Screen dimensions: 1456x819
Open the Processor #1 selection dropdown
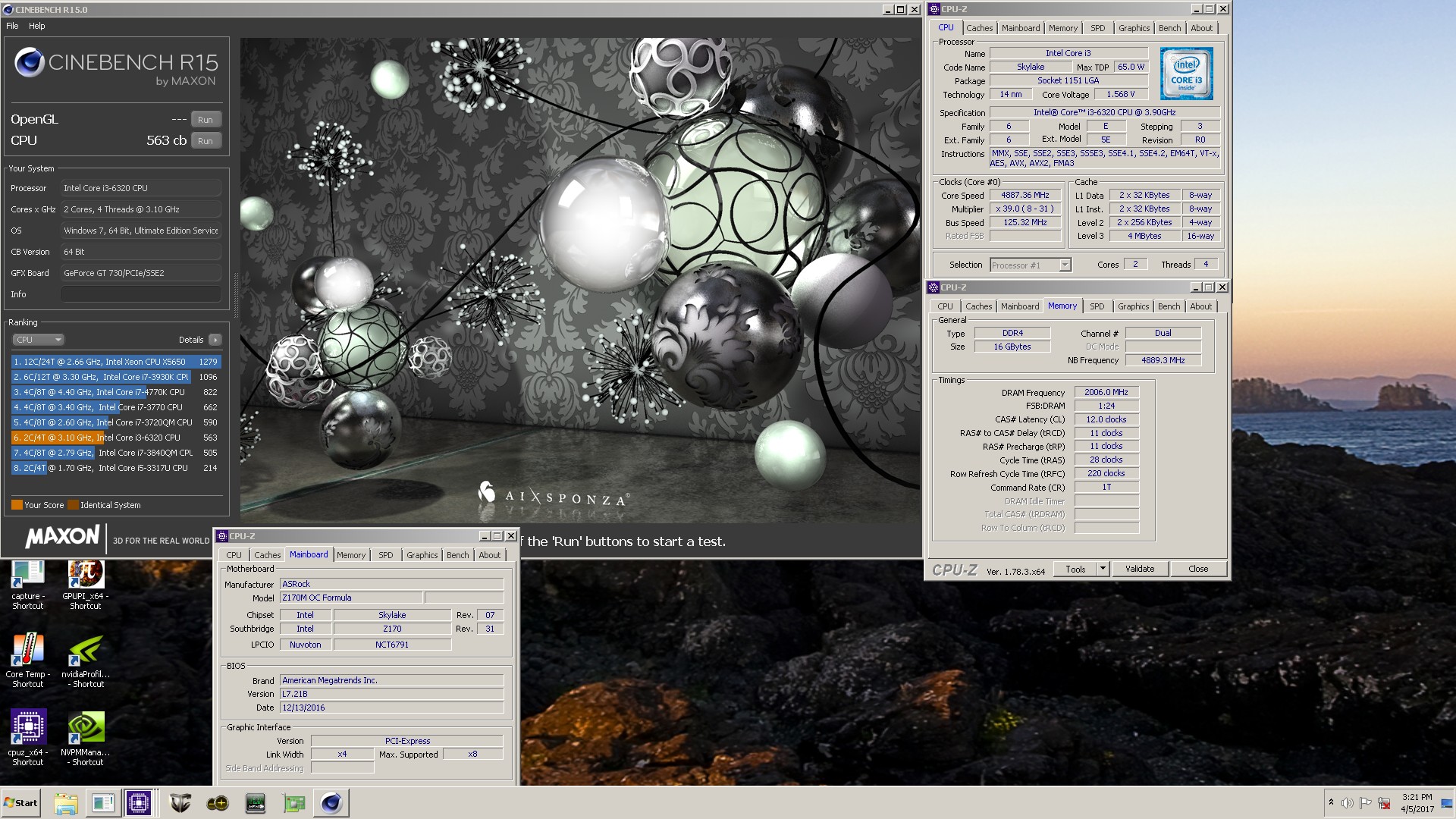pyautogui.click(x=1031, y=265)
